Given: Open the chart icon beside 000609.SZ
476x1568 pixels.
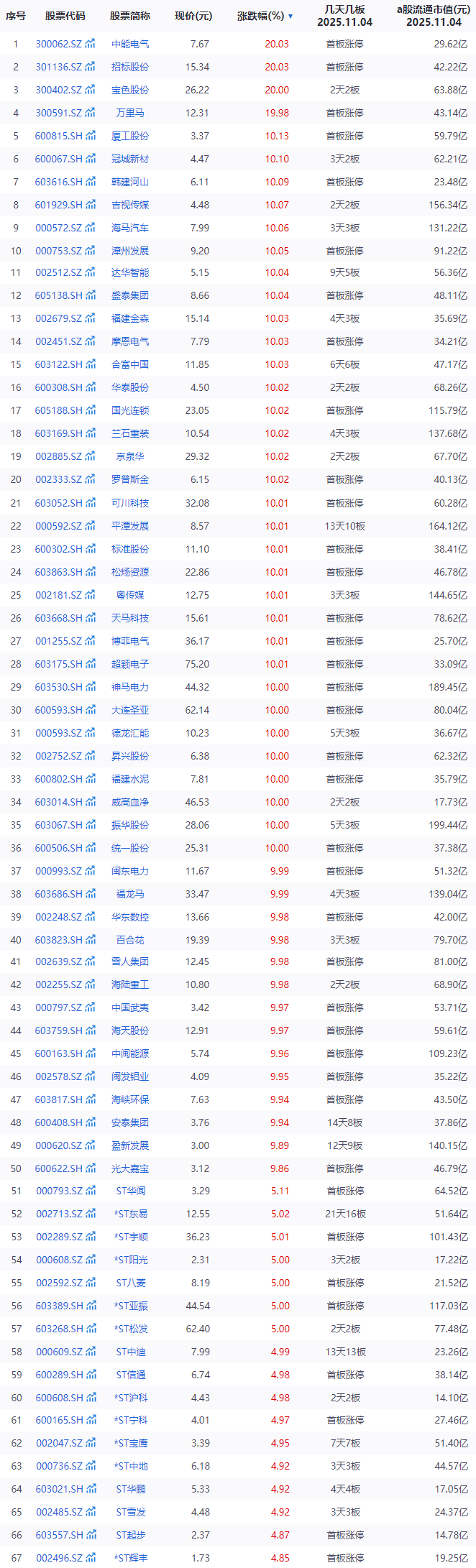Looking at the screenshot, I should (x=91, y=1352).
